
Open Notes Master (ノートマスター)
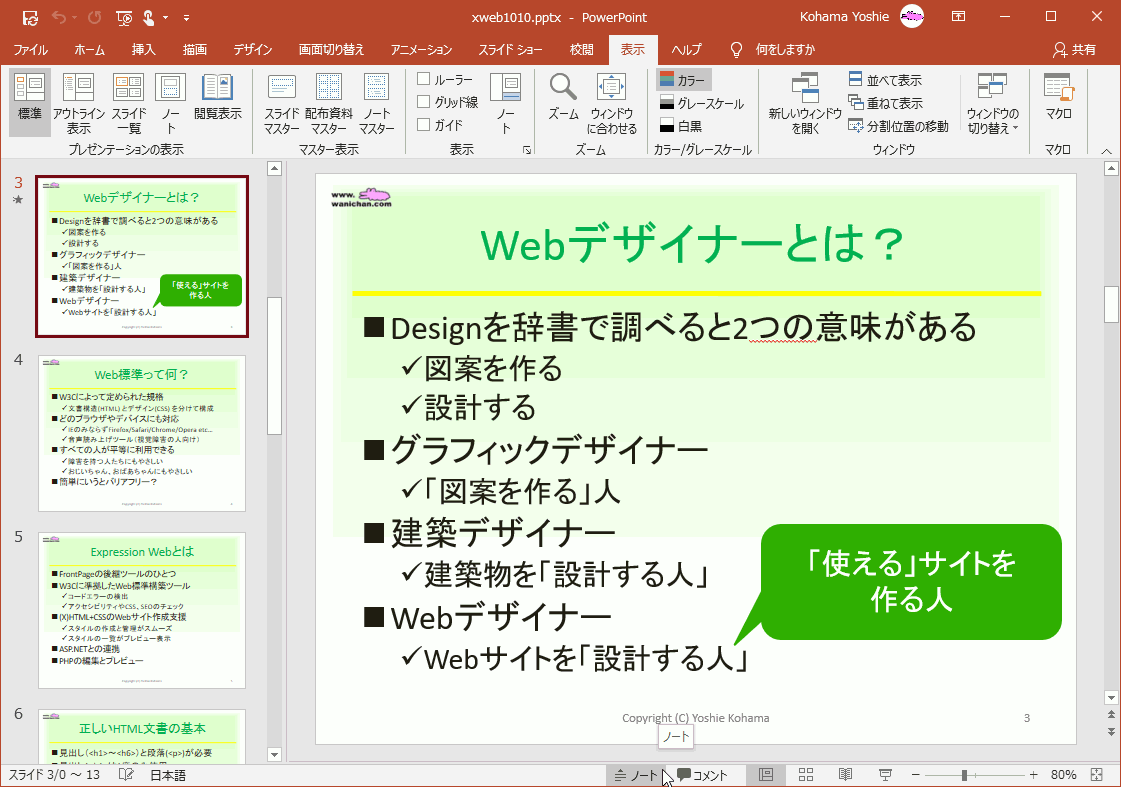pos(376,103)
